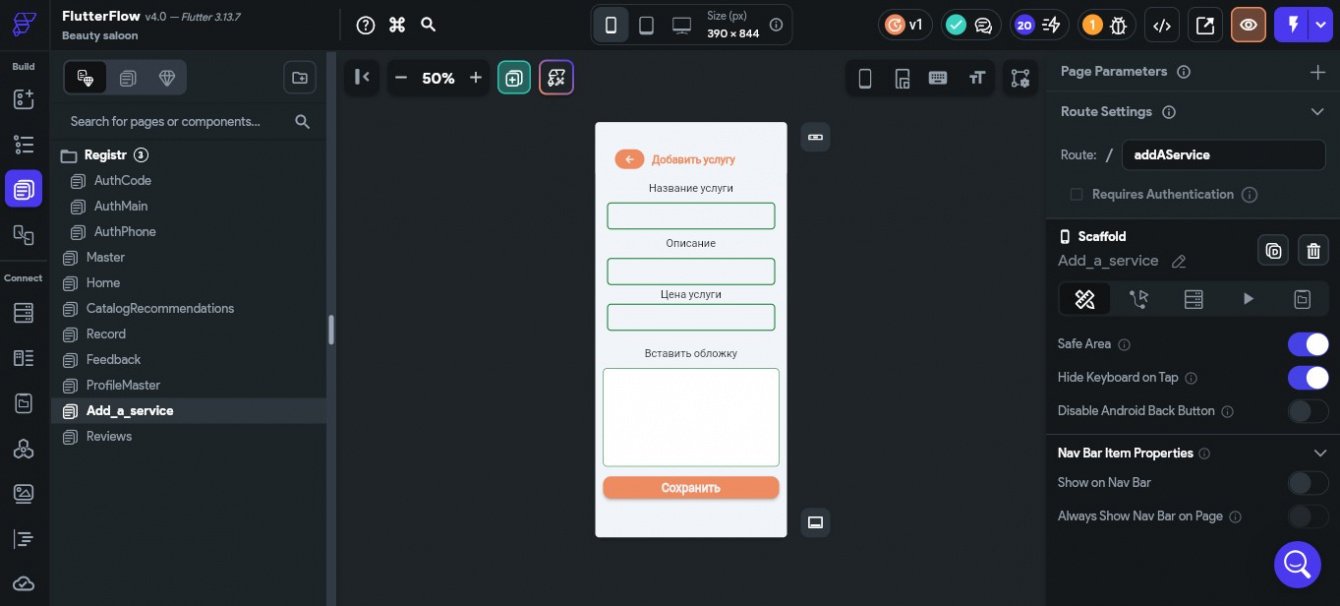Open optimizations button showing 20
Viewport: 1340px width, 606px height.
point(1037,25)
